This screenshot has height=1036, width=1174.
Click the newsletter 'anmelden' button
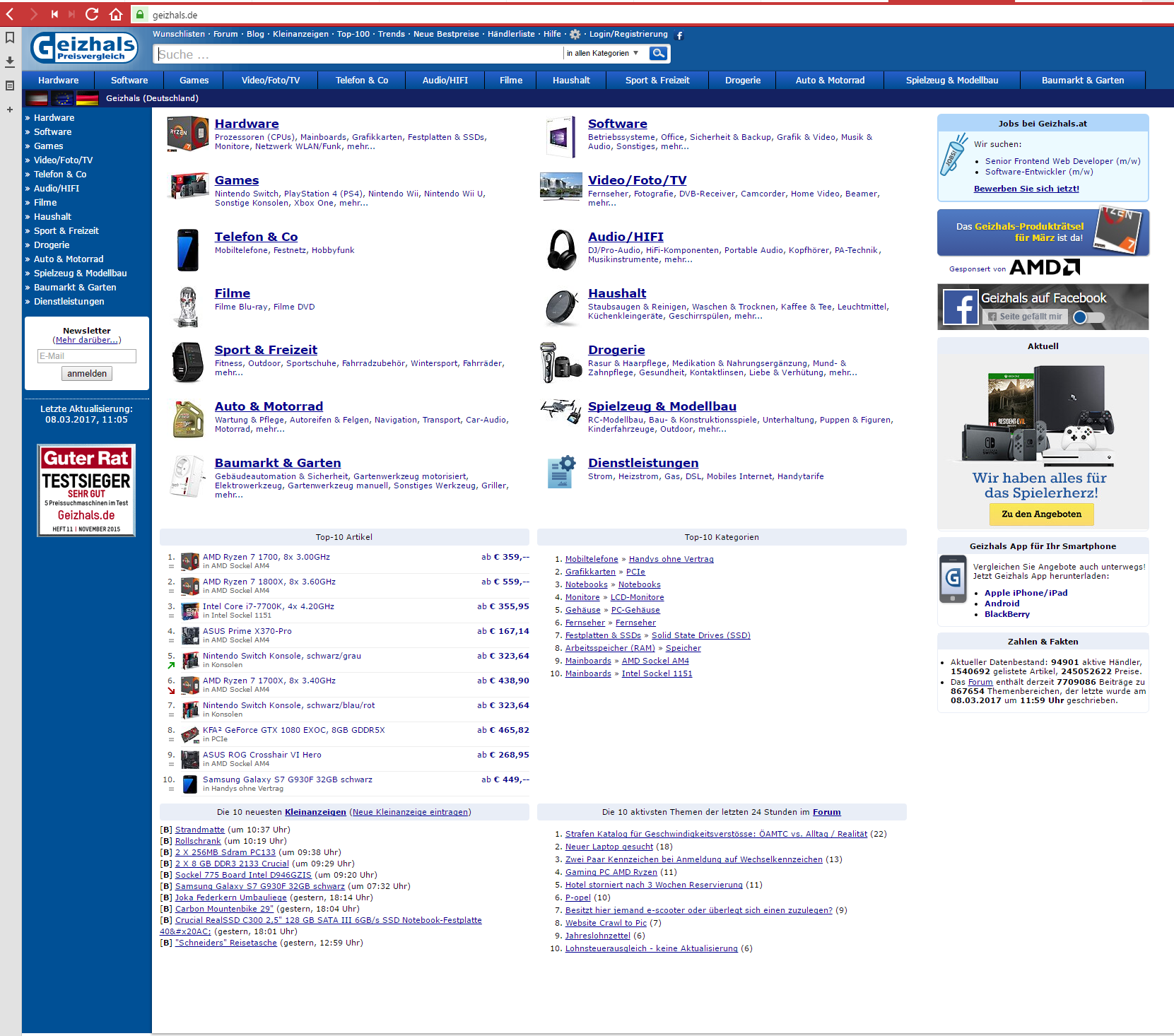coord(87,374)
